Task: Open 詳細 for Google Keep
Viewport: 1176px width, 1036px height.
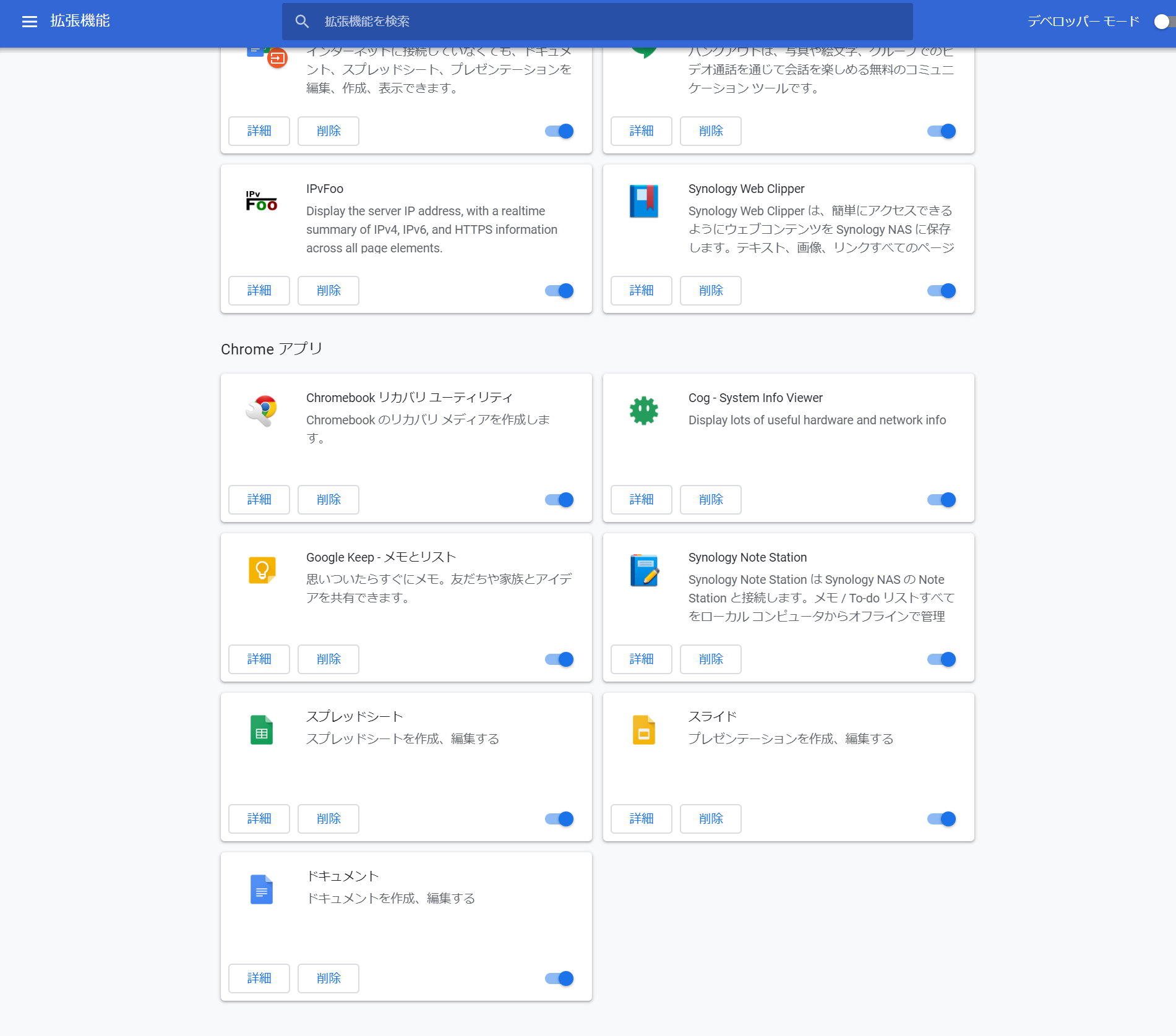Action: [259, 659]
